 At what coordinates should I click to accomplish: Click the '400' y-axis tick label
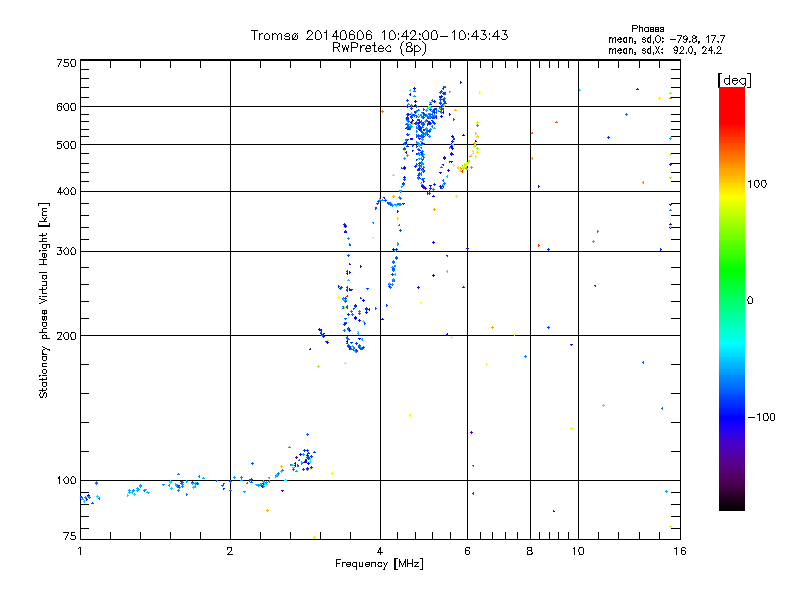(x=66, y=191)
